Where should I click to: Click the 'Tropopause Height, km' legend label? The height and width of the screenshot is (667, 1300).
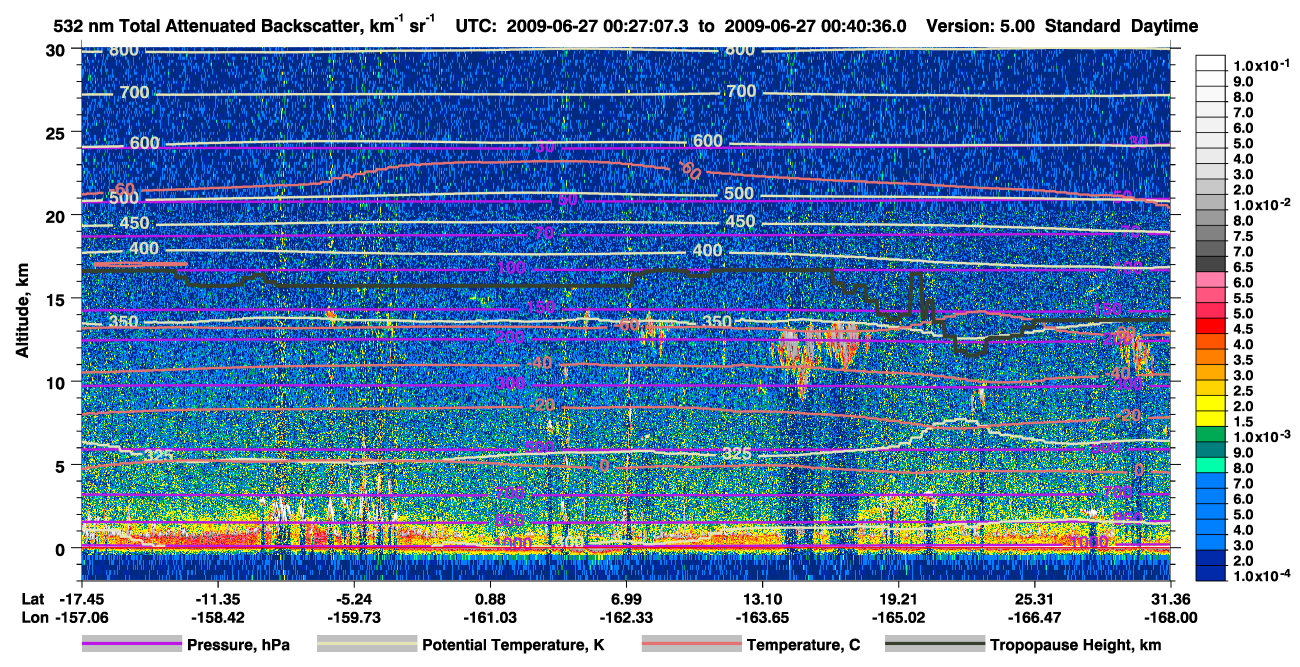pyautogui.click(x=1075, y=645)
